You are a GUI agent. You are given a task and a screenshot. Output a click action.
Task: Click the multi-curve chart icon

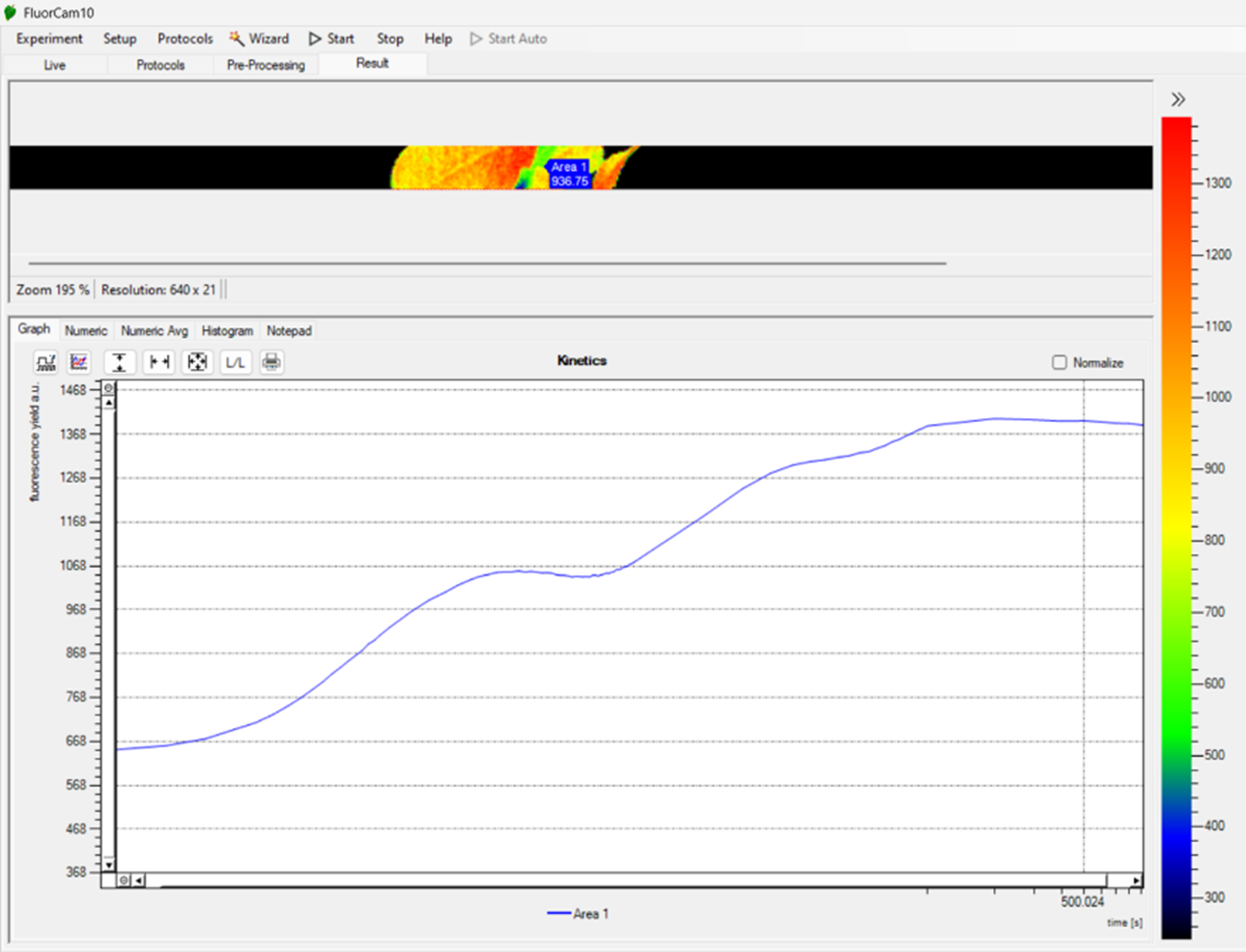pos(79,362)
